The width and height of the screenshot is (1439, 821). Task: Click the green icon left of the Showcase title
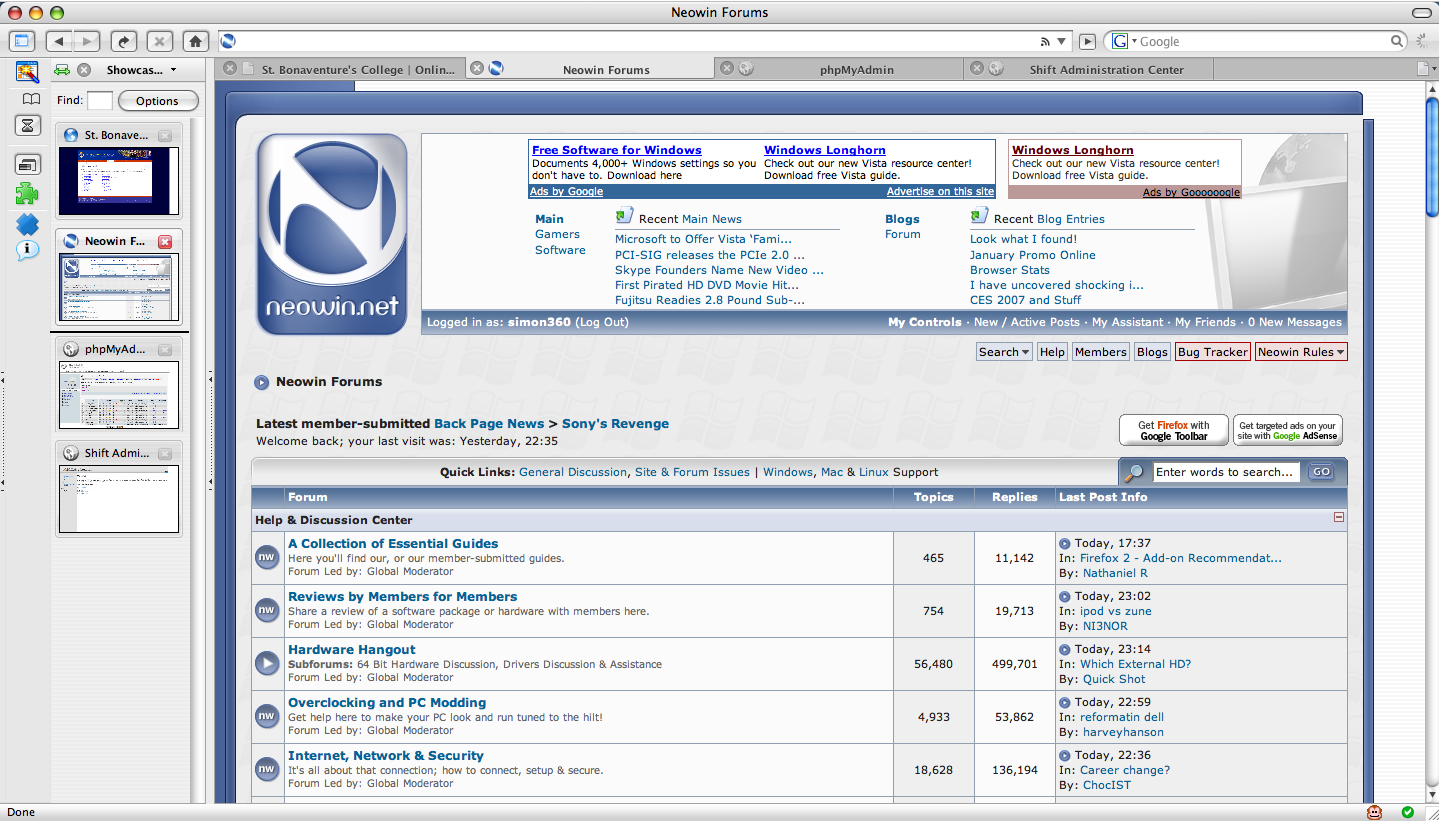click(62, 70)
